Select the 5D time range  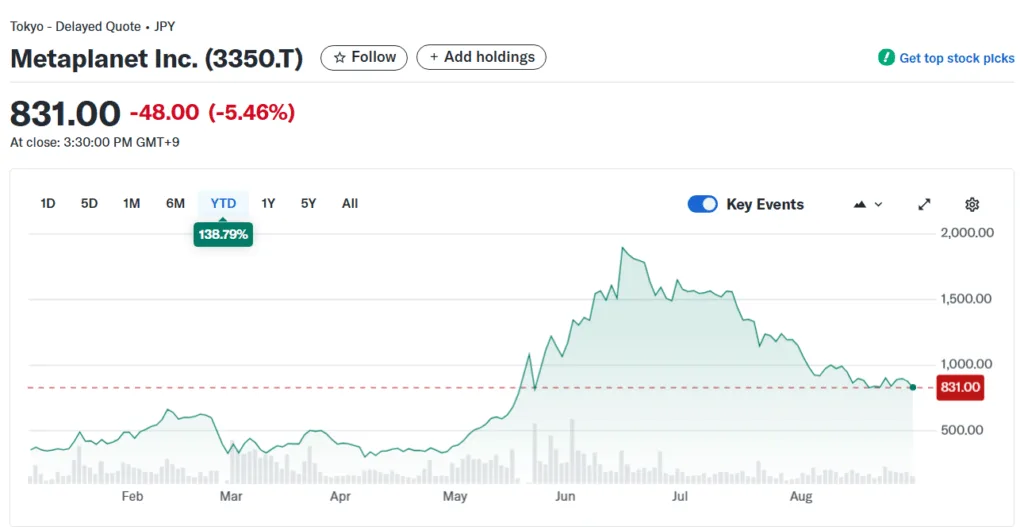(89, 204)
